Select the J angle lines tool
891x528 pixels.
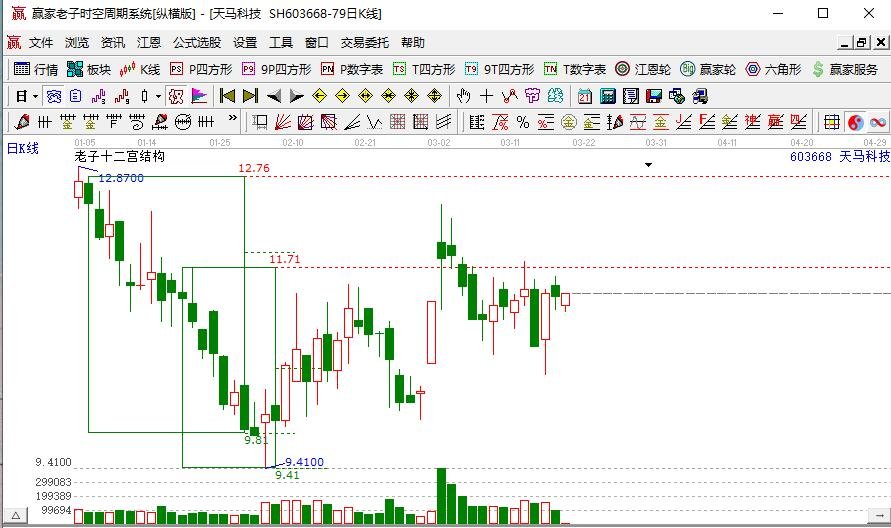pyautogui.click(x=684, y=122)
